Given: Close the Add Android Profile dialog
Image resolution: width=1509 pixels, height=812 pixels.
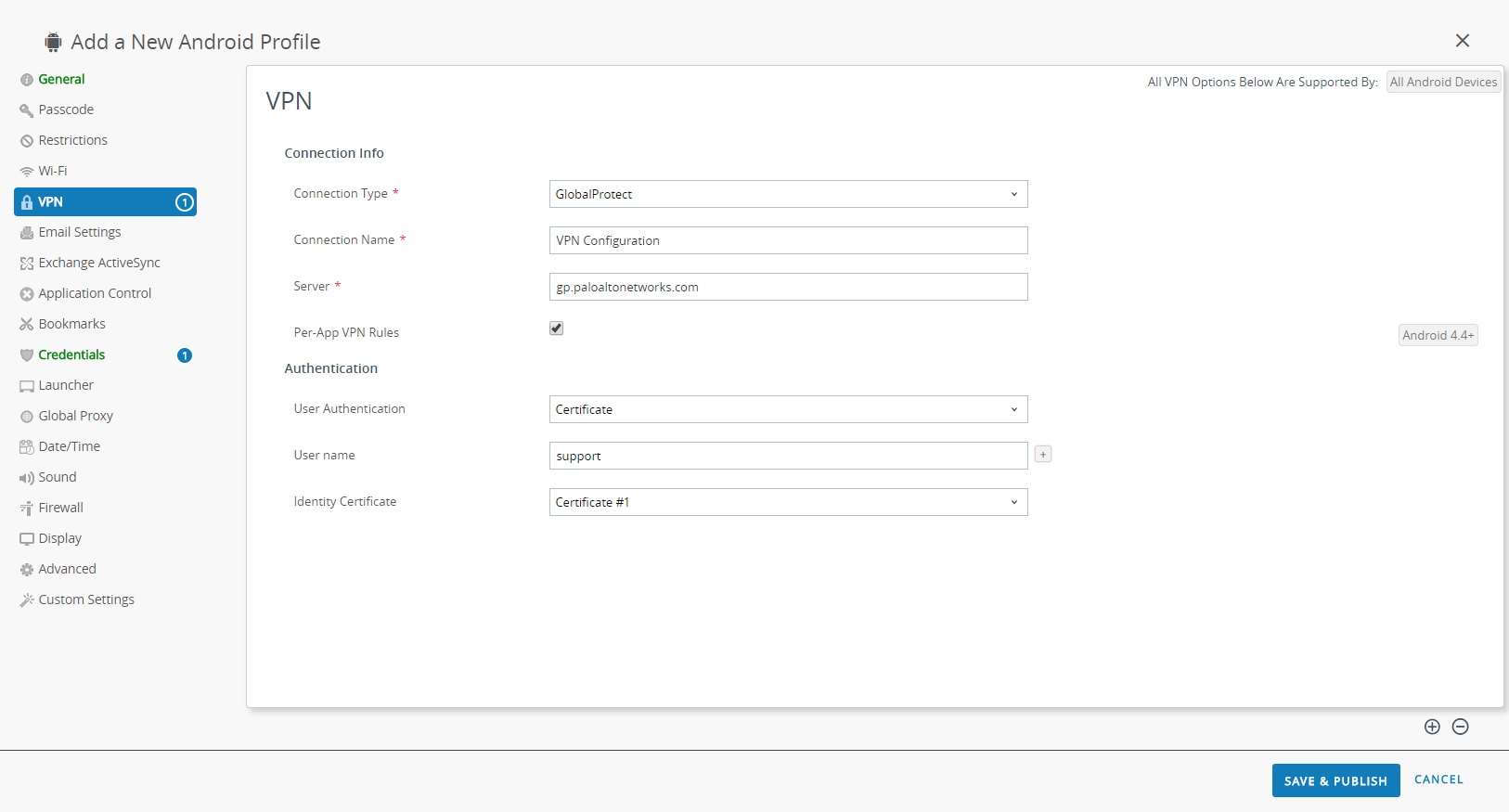Looking at the screenshot, I should coord(1463,41).
